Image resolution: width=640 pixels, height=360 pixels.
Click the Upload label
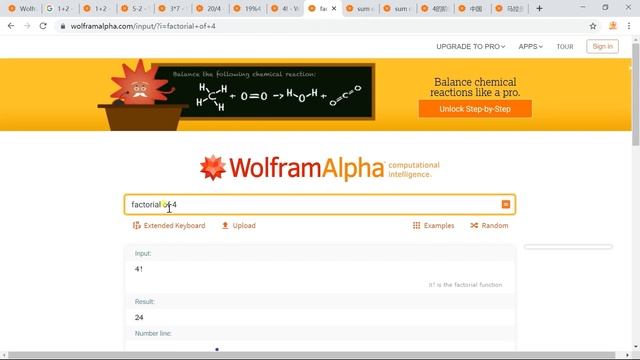coord(244,225)
